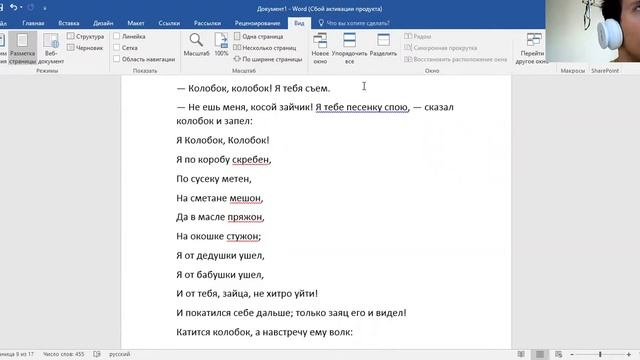Click the proofing check icon in status bar
The image size is (640, 360).
97,354
